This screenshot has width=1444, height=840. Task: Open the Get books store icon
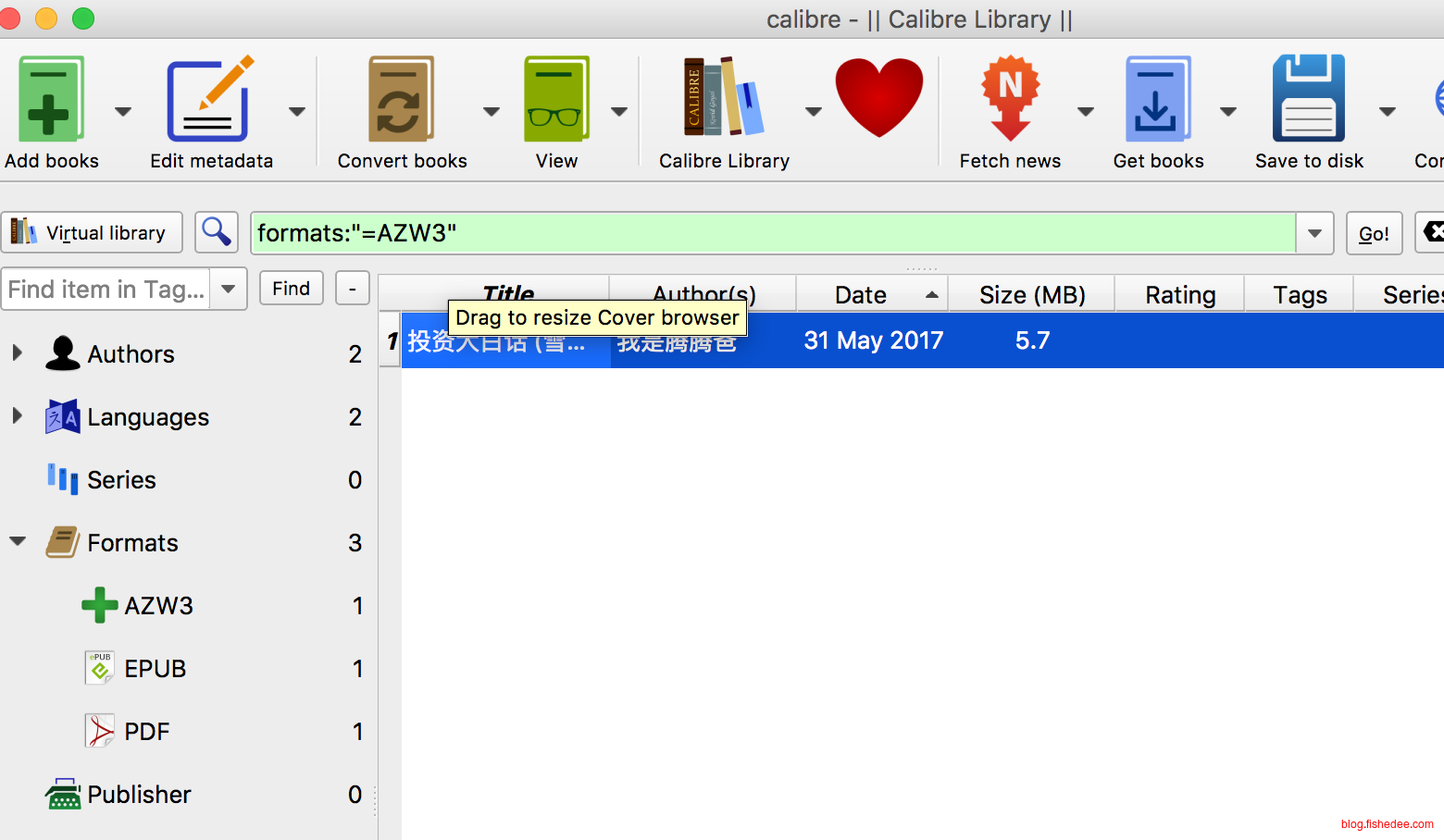tap(1157, 100)
